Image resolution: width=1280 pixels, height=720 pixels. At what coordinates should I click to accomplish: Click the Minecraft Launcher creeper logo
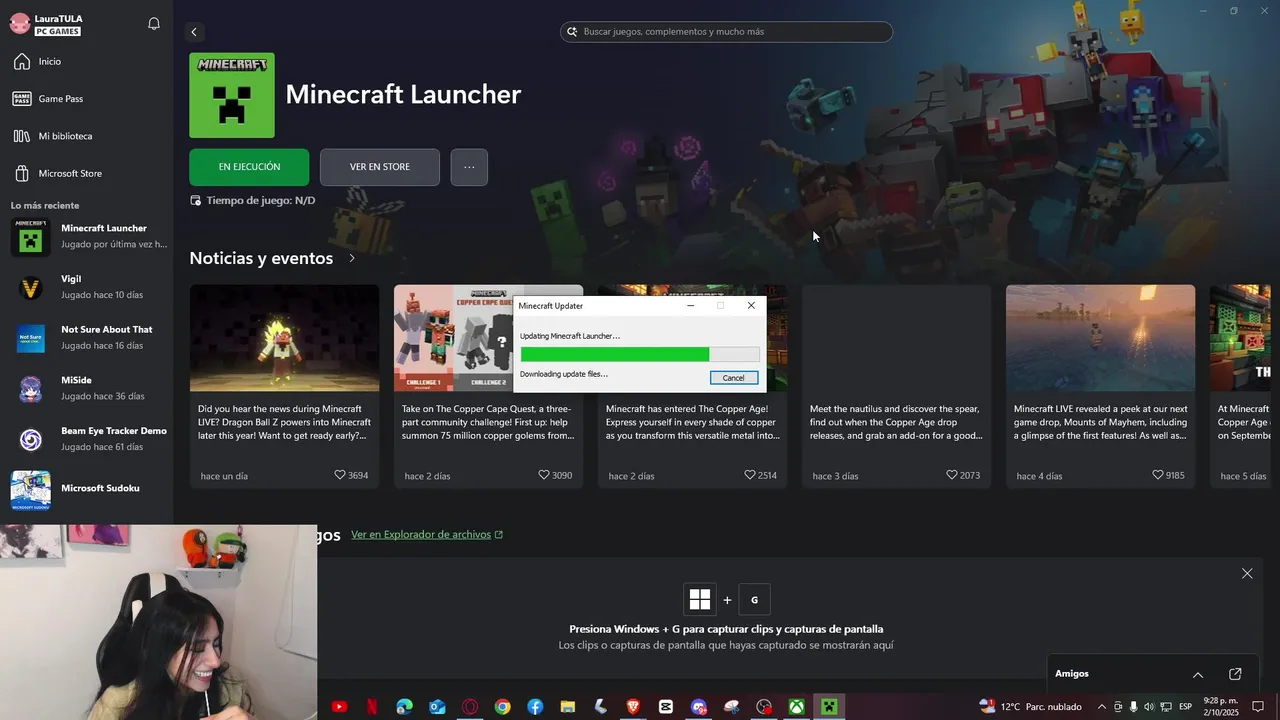click(232, 96)
